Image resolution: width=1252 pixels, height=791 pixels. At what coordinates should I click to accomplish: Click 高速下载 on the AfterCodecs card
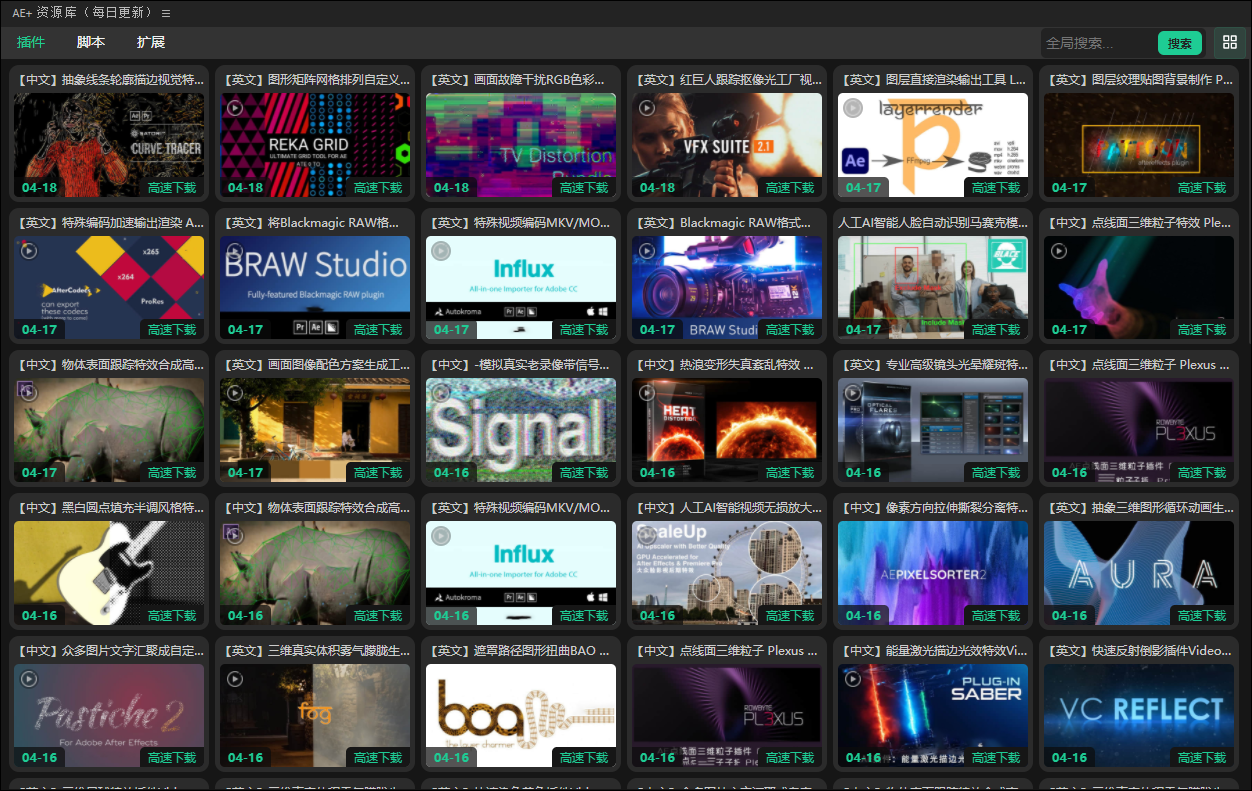[173, 330]
